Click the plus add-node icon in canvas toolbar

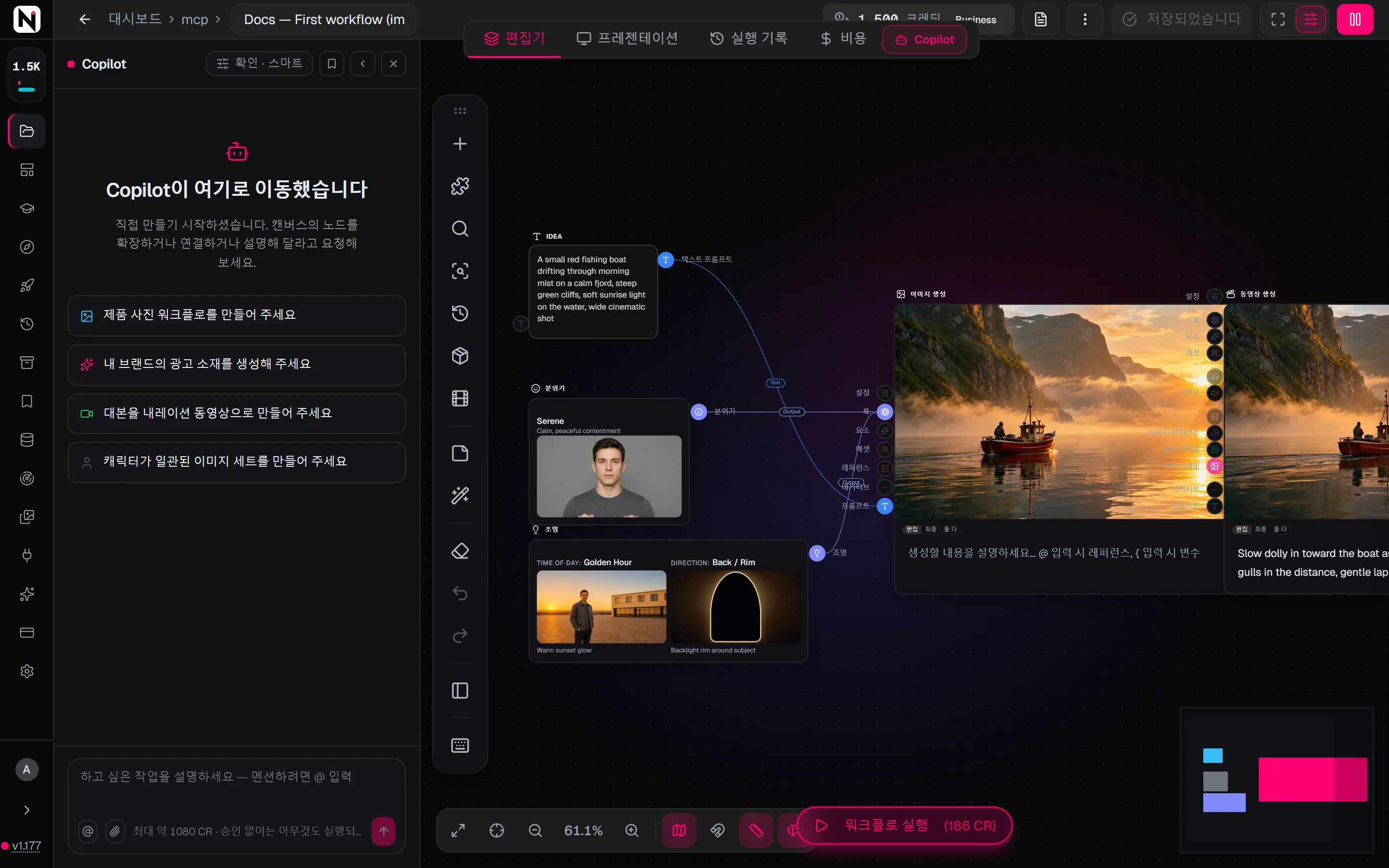[460, 144]
